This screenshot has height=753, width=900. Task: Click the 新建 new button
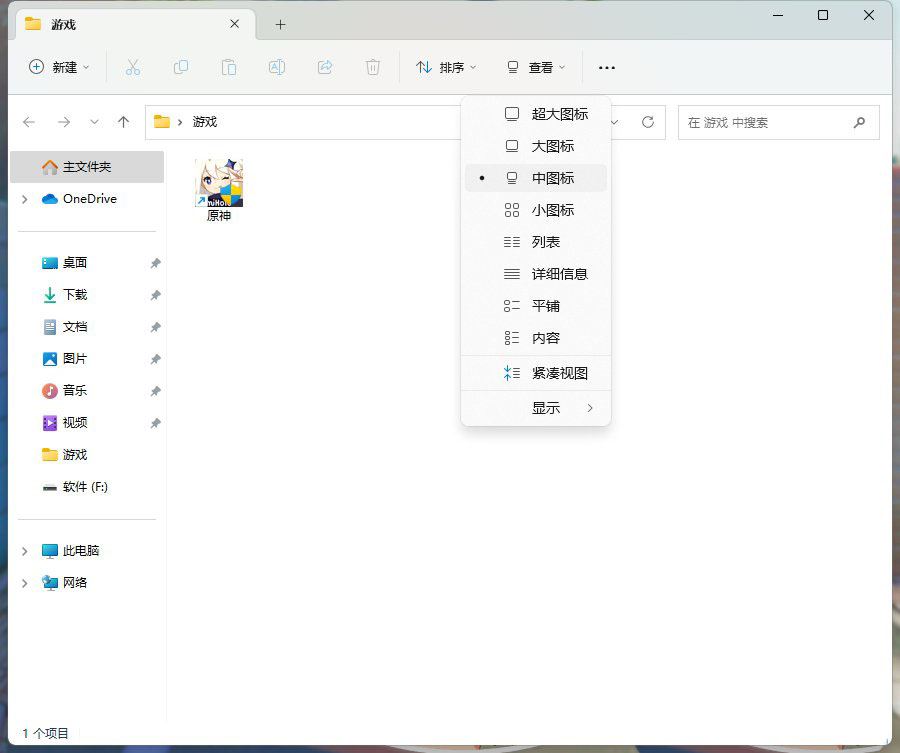pyautogui.click(x=59, y=67)
